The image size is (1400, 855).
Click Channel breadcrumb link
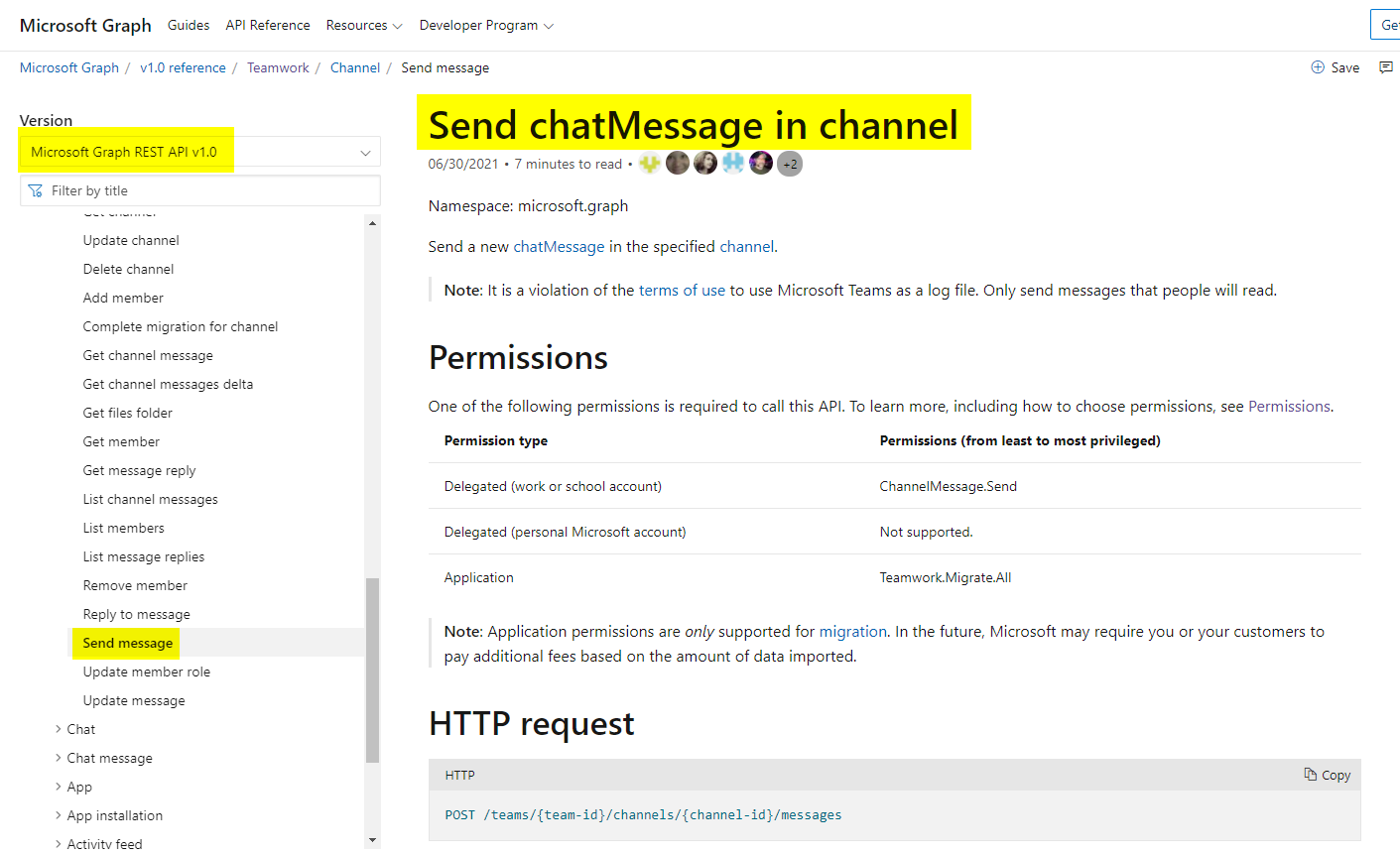tap(355, 67)
